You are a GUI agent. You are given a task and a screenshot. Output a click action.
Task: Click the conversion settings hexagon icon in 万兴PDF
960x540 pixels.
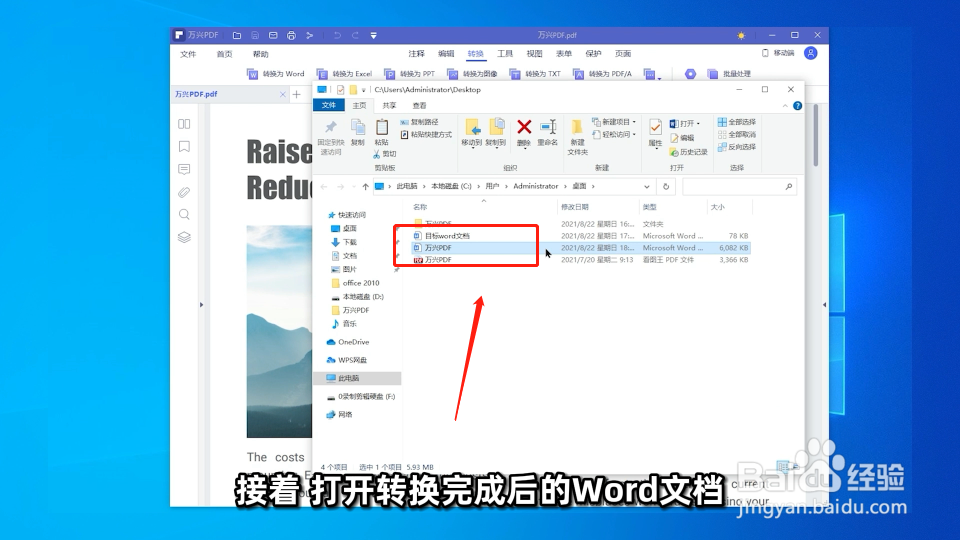[690, 74]
